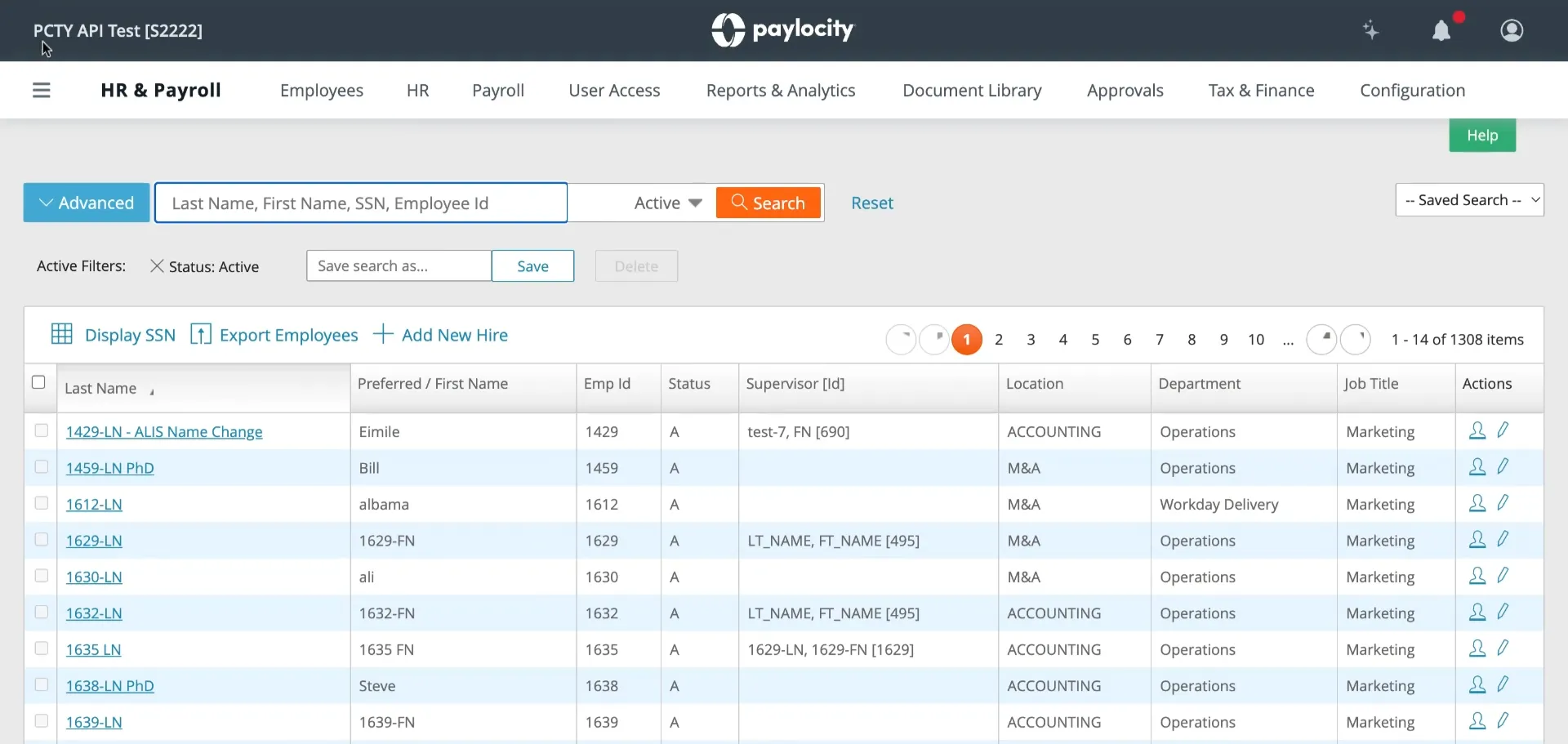Check the select-all checkbox in header
The image size is (1568, 744).
click(x=38, y=382)
